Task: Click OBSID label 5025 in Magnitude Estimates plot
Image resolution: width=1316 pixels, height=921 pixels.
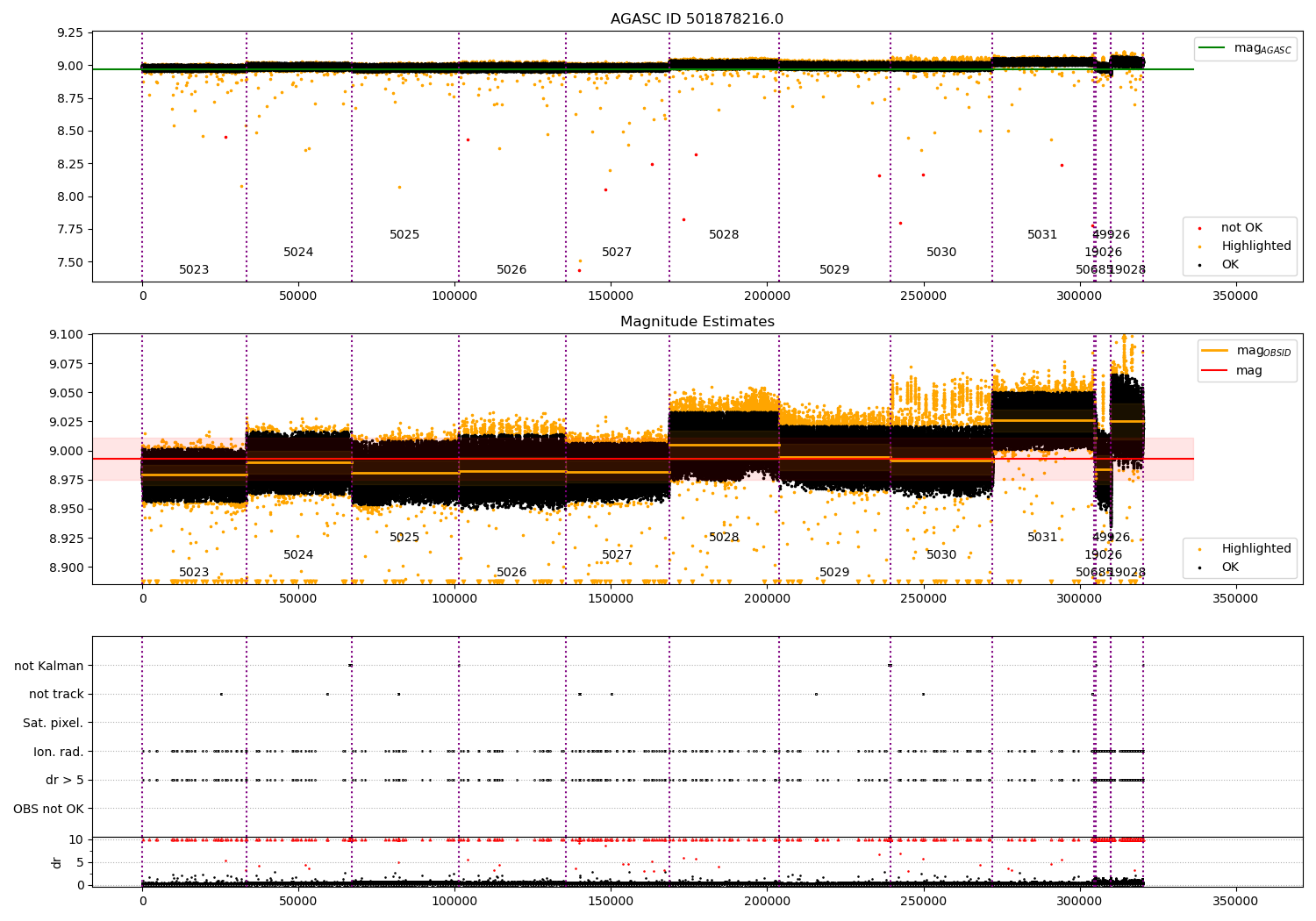Action: [404, 538]
